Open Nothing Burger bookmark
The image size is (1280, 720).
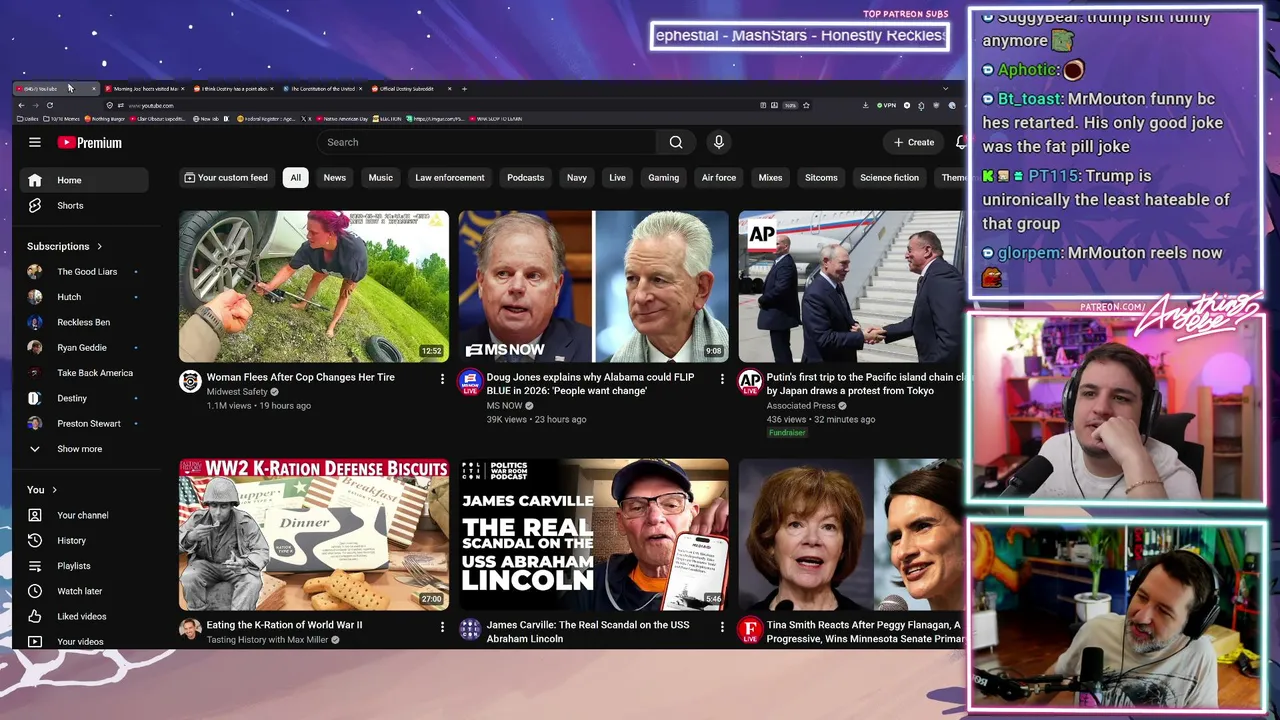pyautogui.click(x=103, y=119)
